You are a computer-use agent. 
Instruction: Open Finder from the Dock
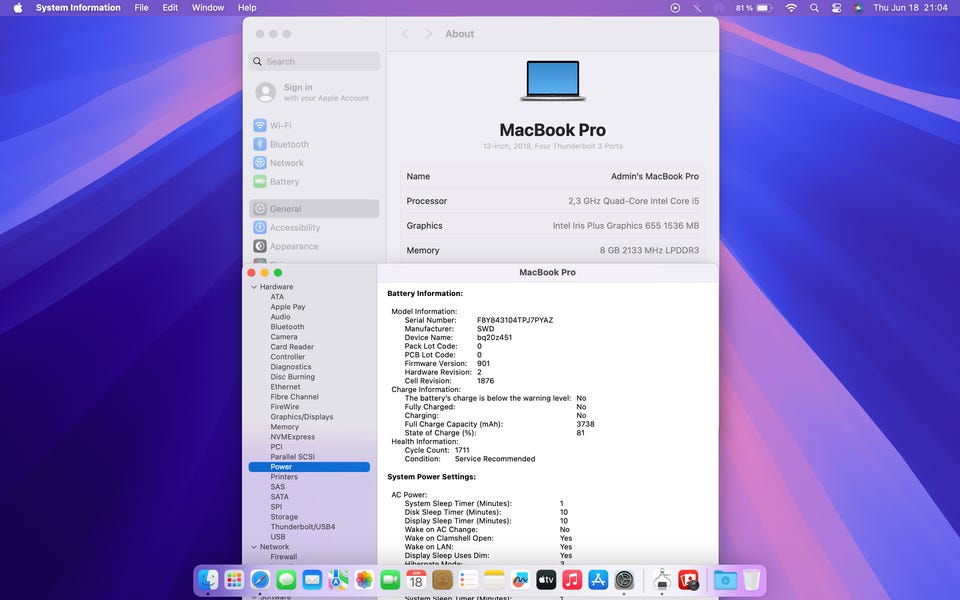tap(208, 579)
